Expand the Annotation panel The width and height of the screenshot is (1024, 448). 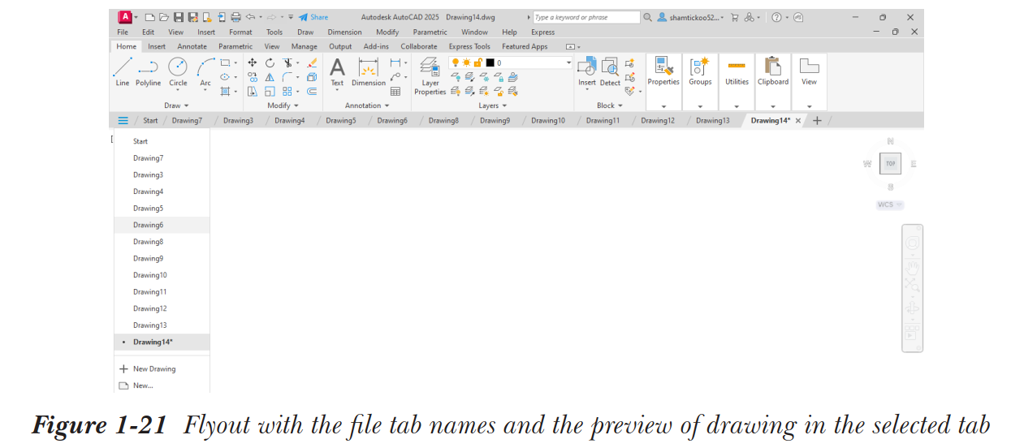tap(366, 105)
